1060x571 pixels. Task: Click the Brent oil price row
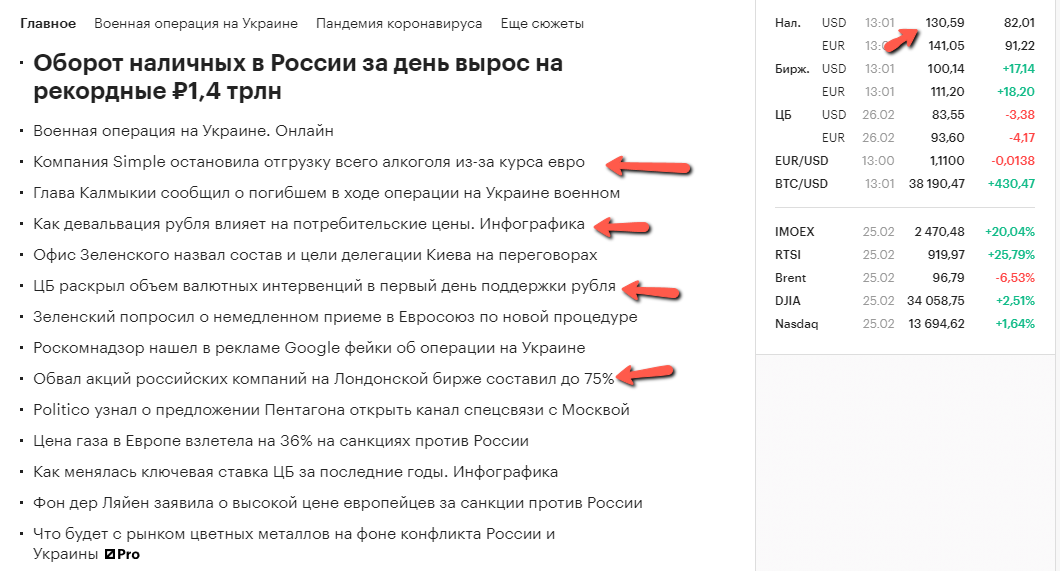point(905,278)
